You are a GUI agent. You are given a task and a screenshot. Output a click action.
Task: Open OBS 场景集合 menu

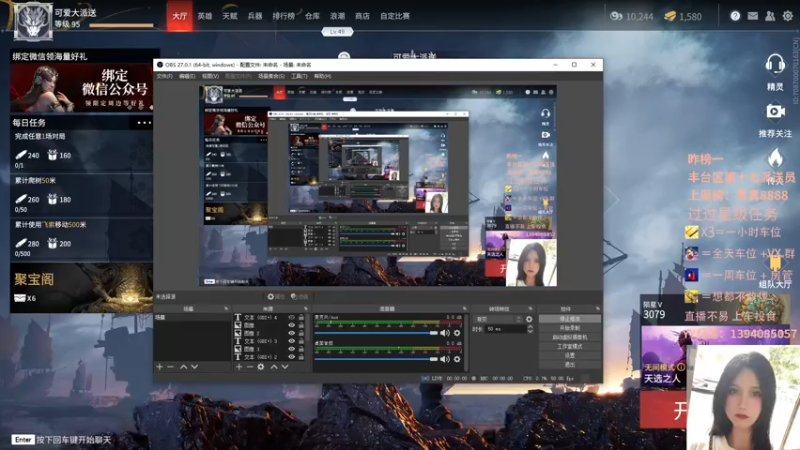pos(271,76)
